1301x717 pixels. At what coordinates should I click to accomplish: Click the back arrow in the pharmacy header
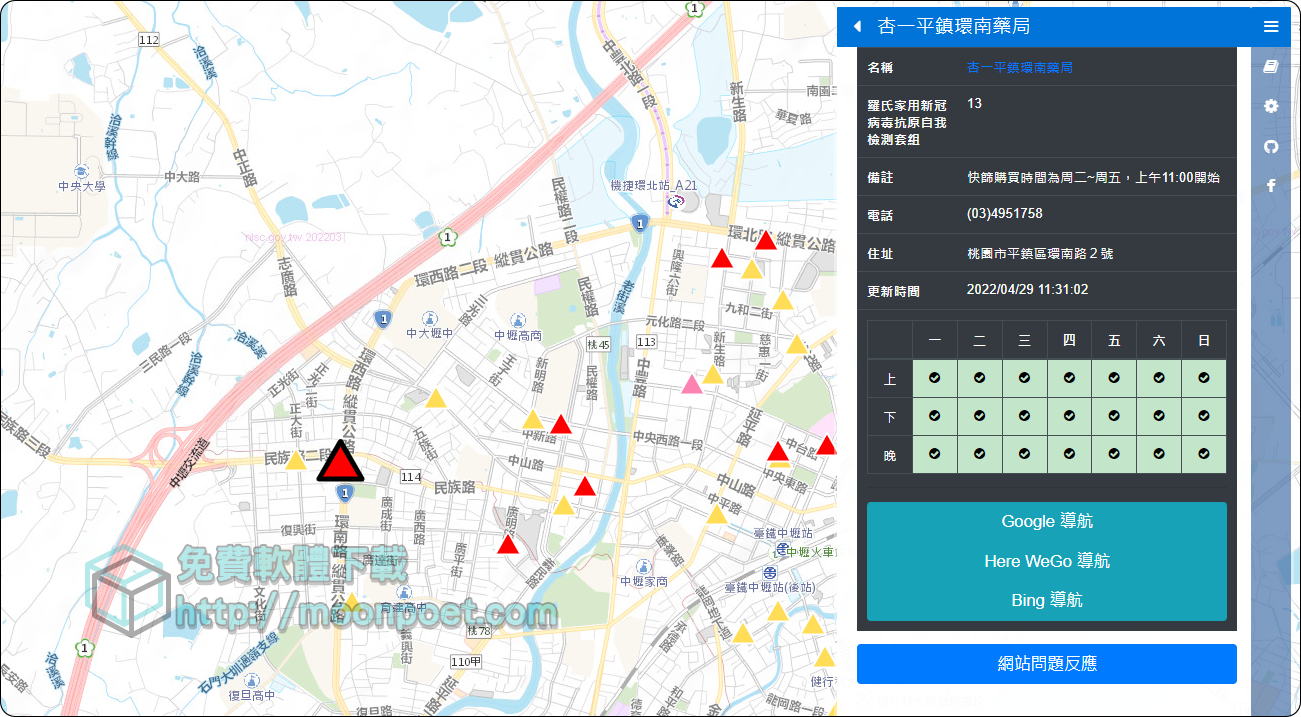857,27
